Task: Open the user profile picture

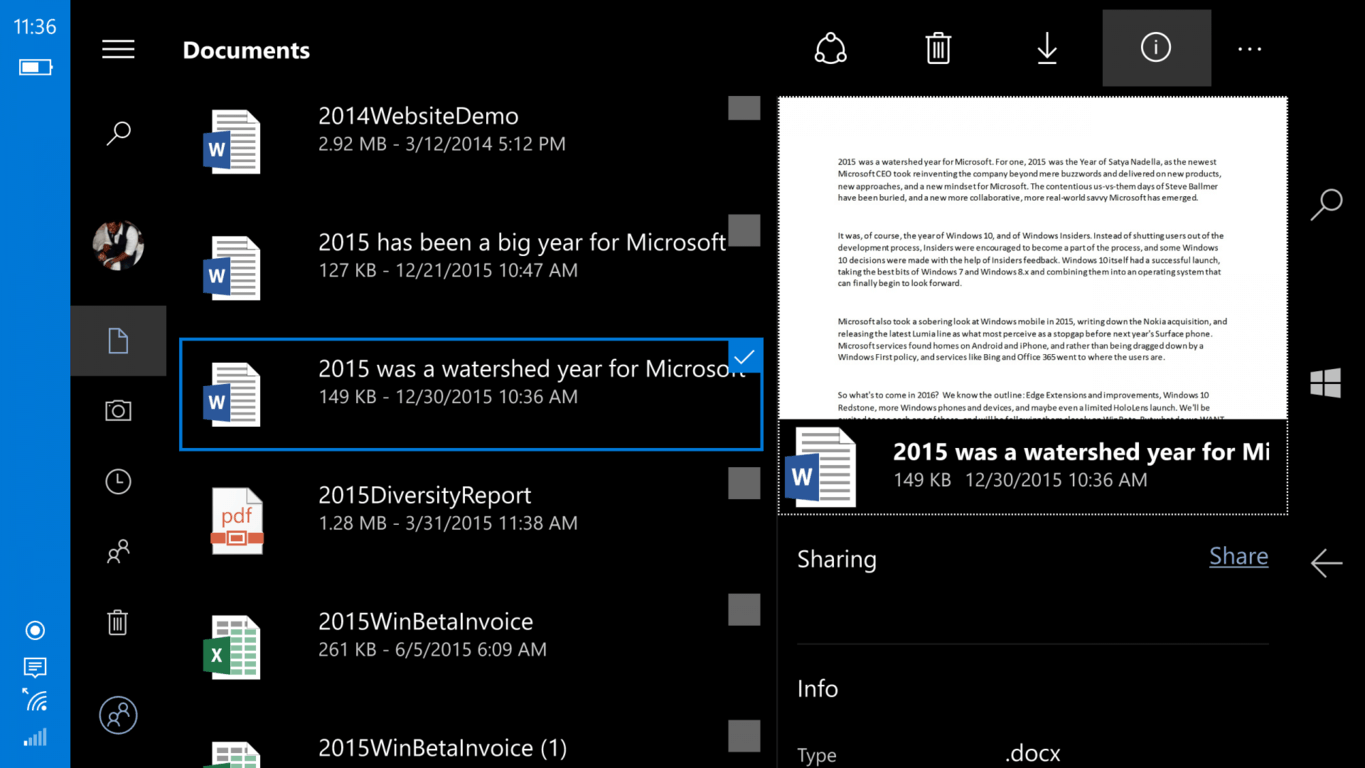Action: [x=118, y=245]
